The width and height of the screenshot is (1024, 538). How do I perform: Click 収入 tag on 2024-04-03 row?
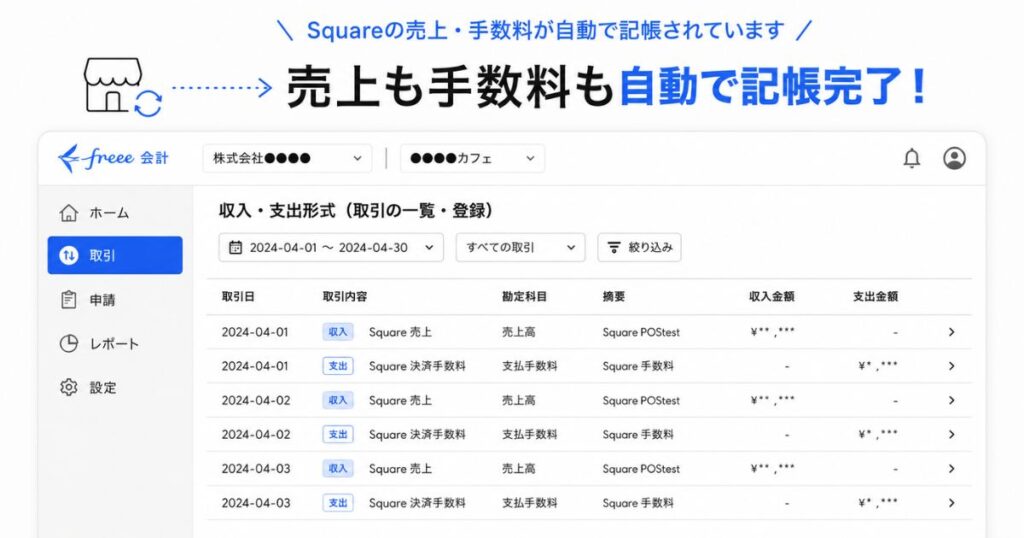[x=338, y=469]
